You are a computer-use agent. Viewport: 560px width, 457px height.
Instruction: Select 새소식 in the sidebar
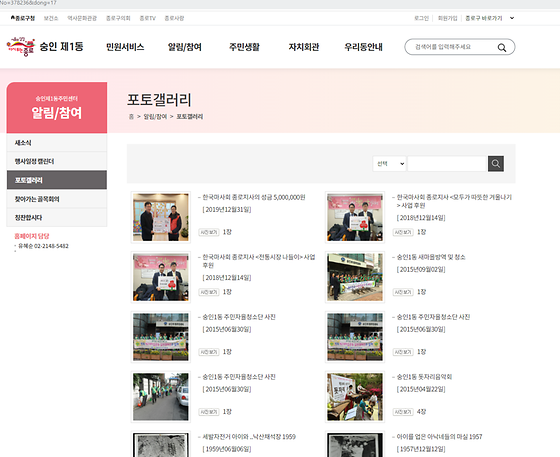click(x=57, y=143)
